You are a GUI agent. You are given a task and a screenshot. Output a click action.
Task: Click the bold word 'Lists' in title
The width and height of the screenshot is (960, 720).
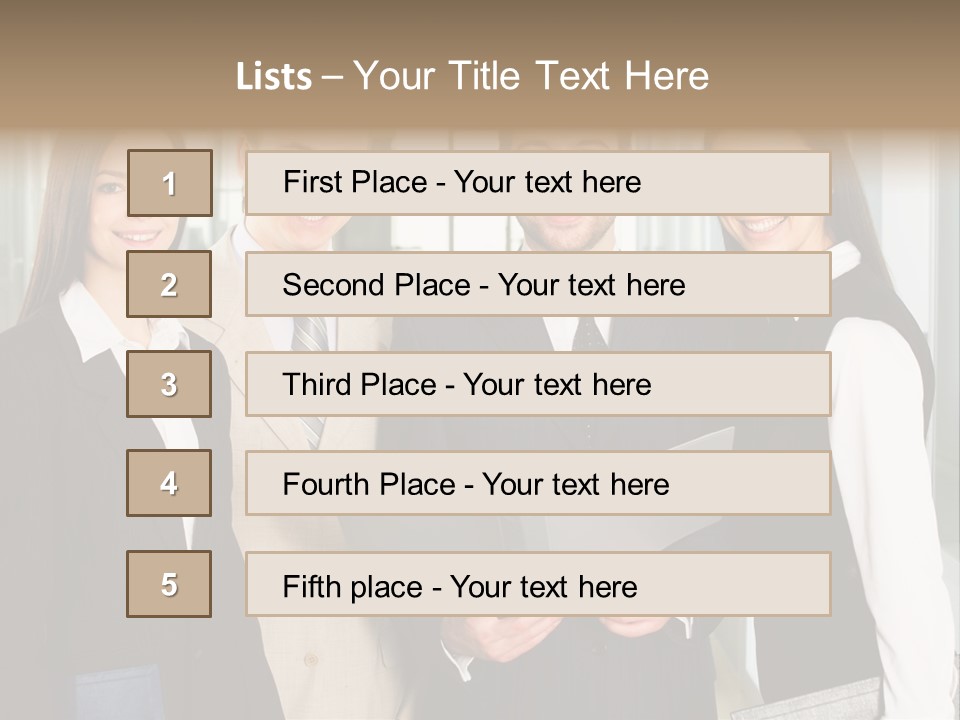point(274,77)
